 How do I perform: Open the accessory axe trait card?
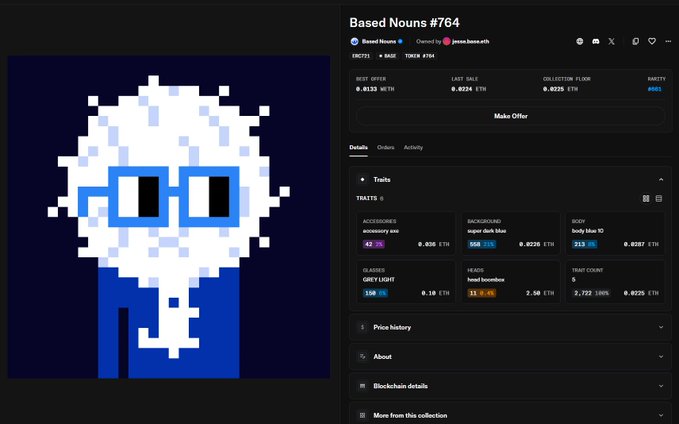406,233
